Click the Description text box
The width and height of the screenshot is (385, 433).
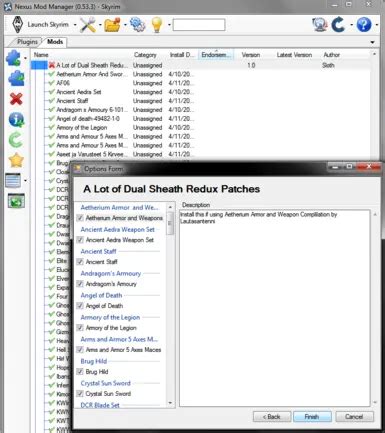pos(275,308)
